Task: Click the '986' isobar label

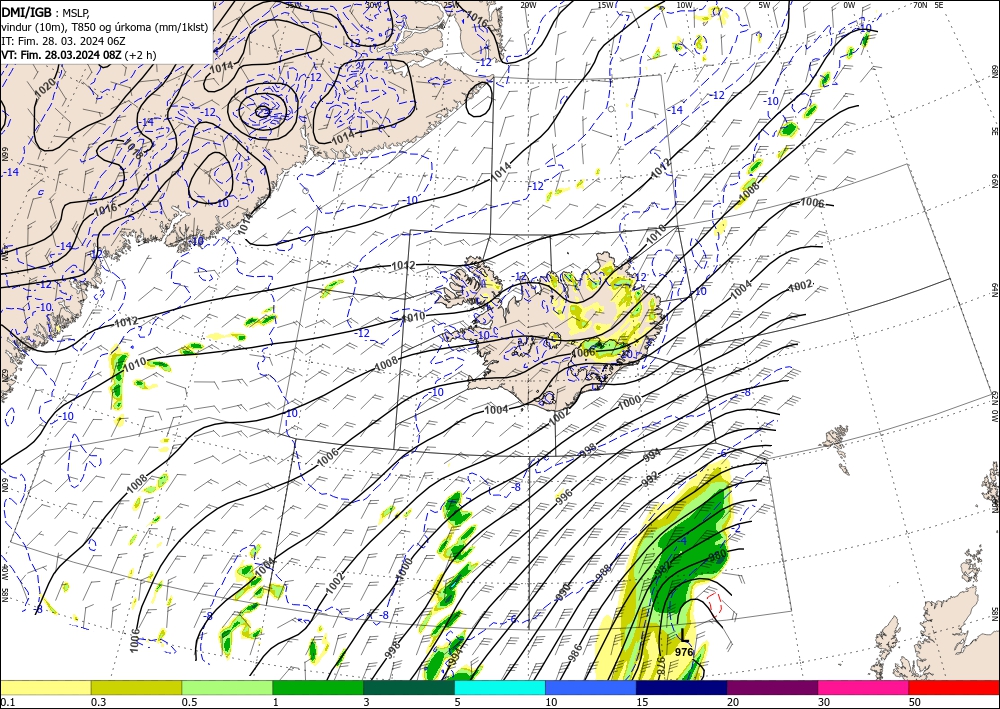Action: point(575,652)
